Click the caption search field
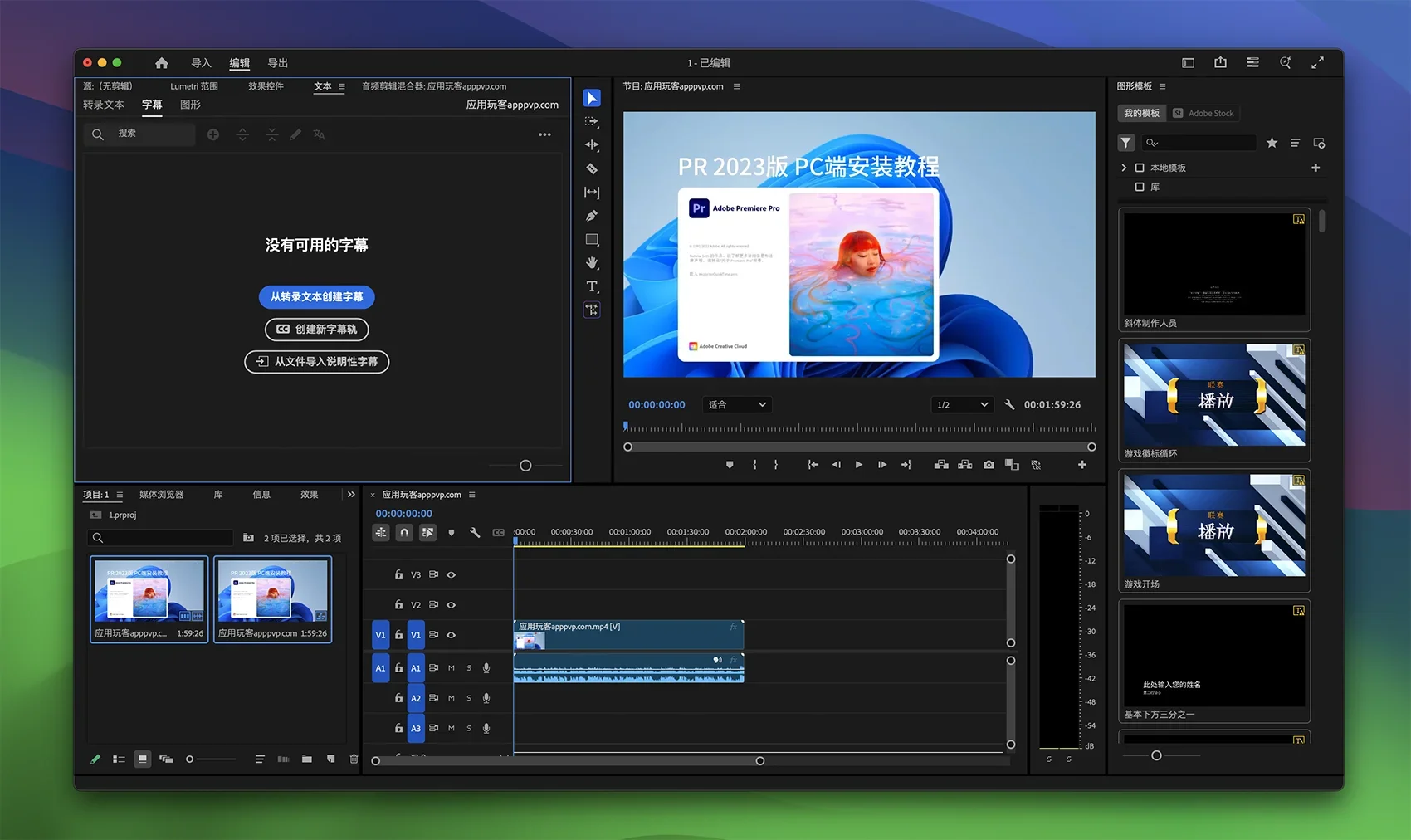1411x840 pixels. click(x=139, y=134)
